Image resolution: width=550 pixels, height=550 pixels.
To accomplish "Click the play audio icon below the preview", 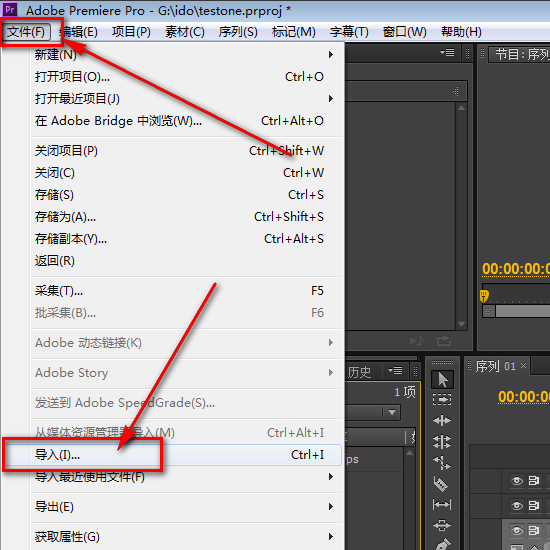I will [417, 341].
